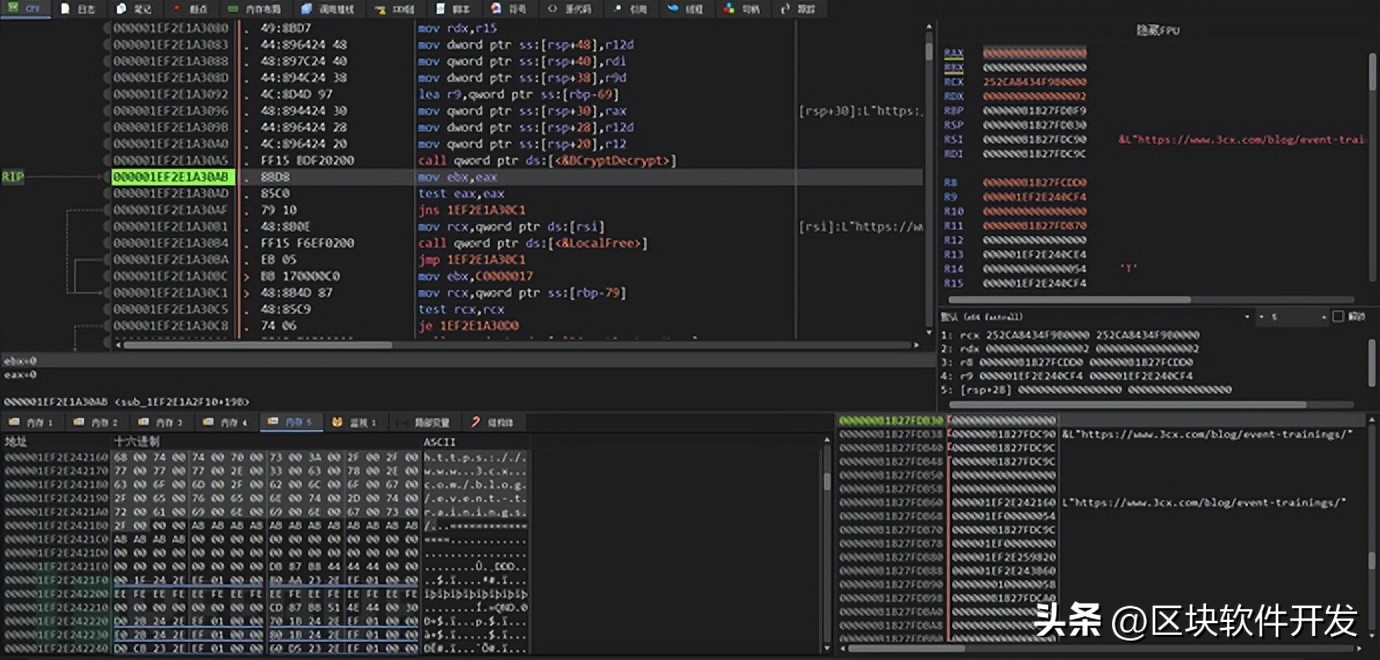1380x660 pixels.
Task: Click the disassembly horizontal scrollbar
Action: [300, 345]
